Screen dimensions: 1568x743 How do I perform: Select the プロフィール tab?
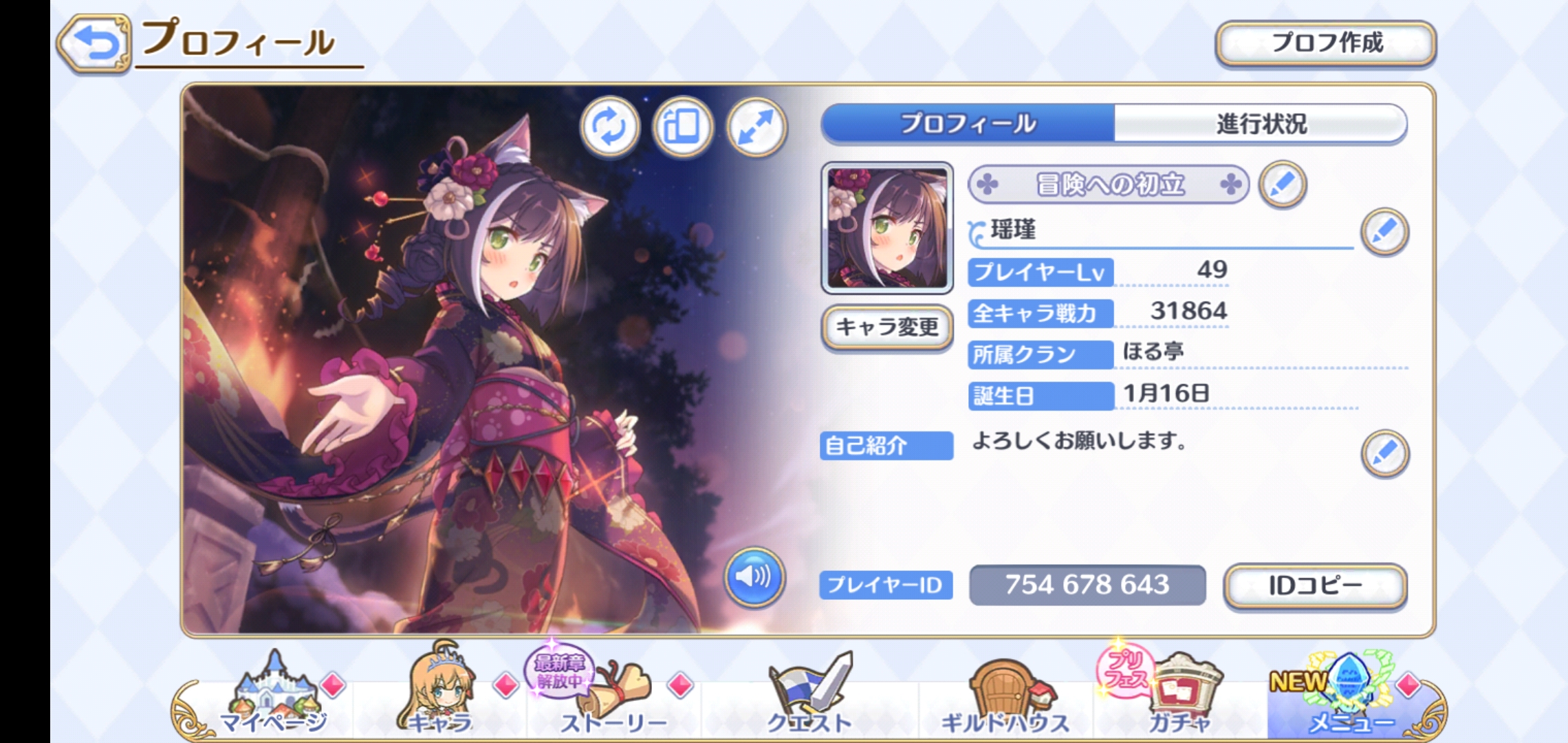[x=968, y=124]
